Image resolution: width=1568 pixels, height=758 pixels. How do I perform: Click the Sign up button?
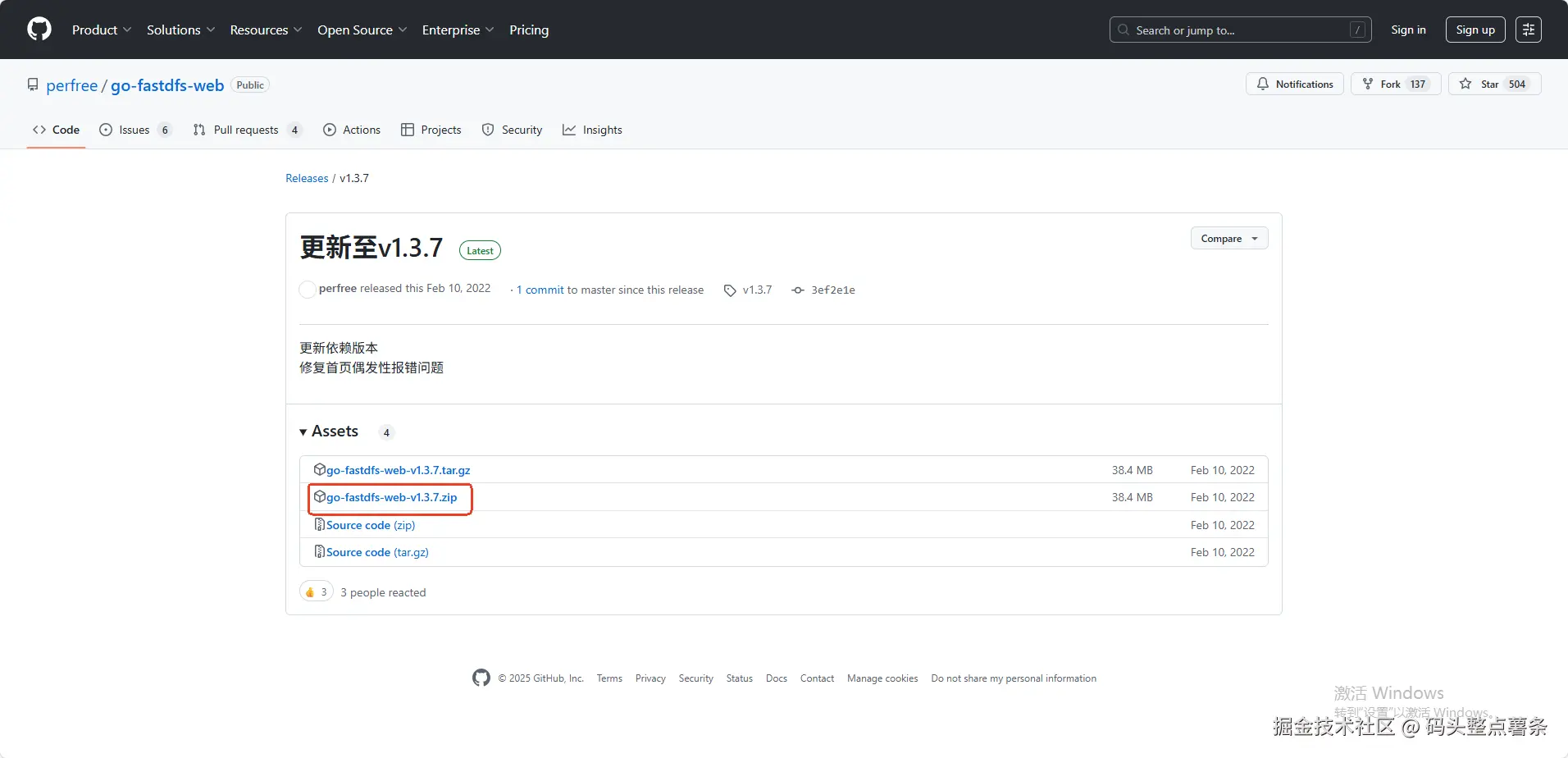pos(1475,30)
